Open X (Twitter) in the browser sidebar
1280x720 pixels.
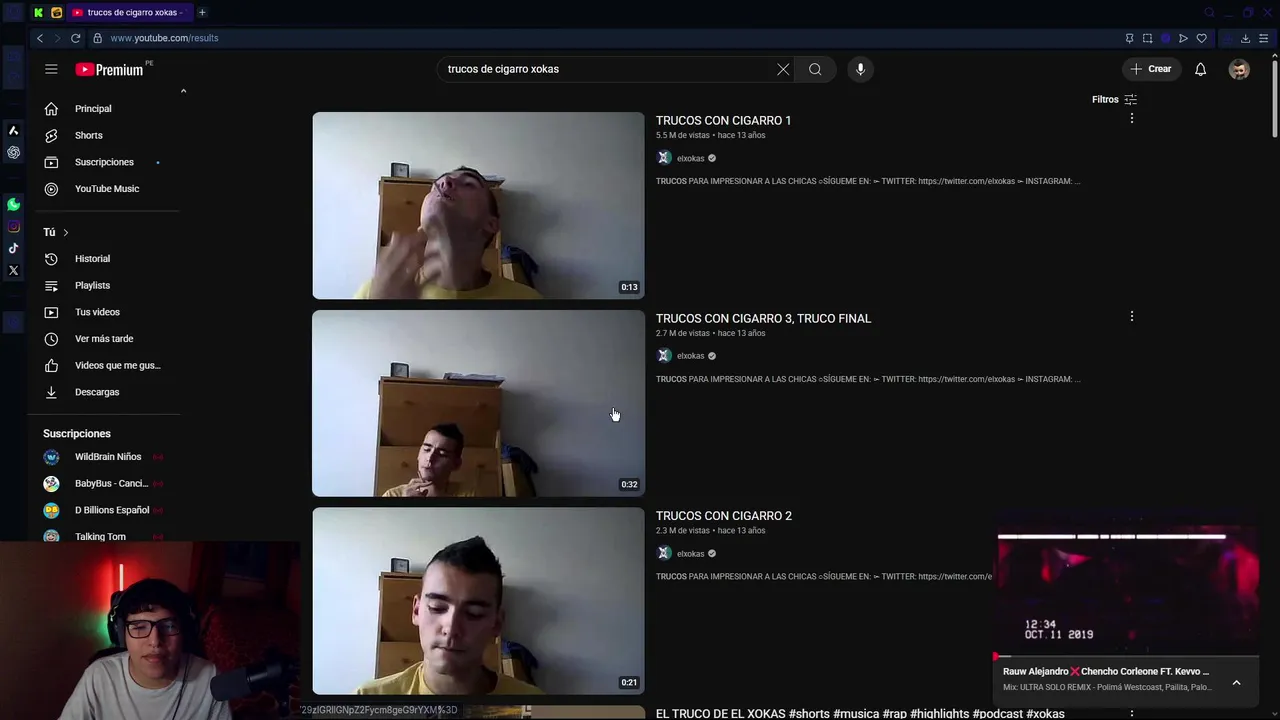coord(13,270)
